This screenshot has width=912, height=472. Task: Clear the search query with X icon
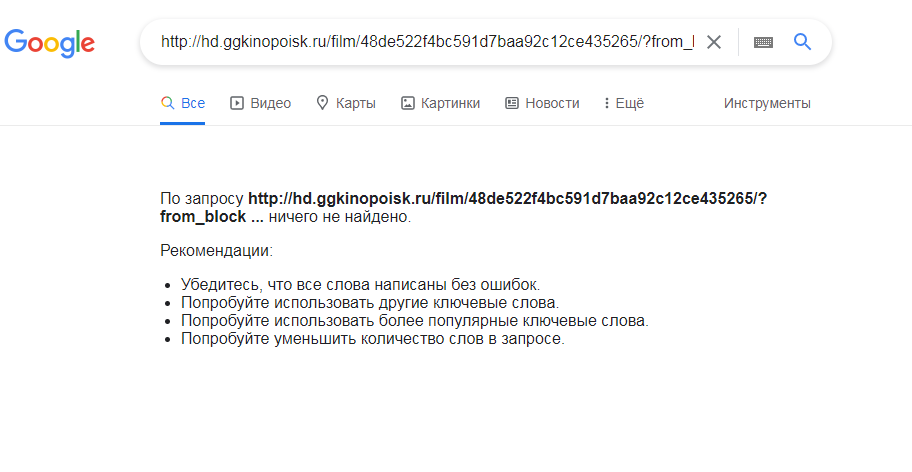(714, 42)
